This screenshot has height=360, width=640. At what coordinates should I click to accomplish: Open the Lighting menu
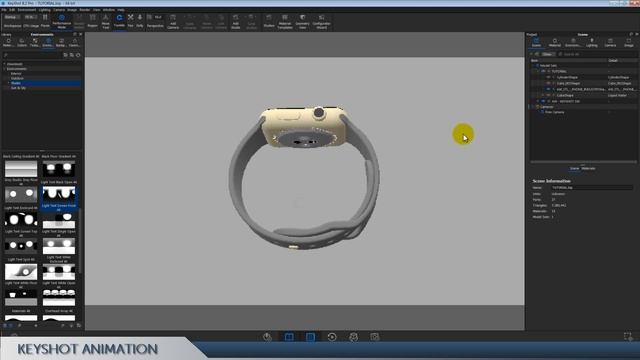point(44,10)
